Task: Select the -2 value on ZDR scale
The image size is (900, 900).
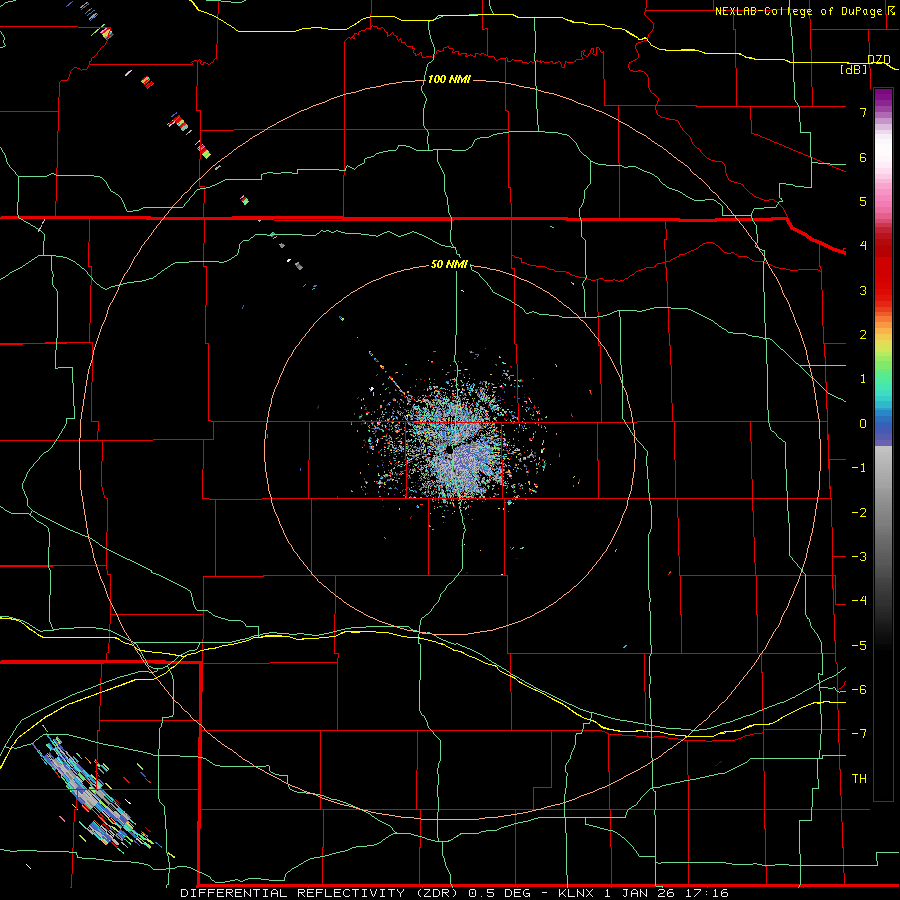Action: pyautogui.click(x=859, y=513)
